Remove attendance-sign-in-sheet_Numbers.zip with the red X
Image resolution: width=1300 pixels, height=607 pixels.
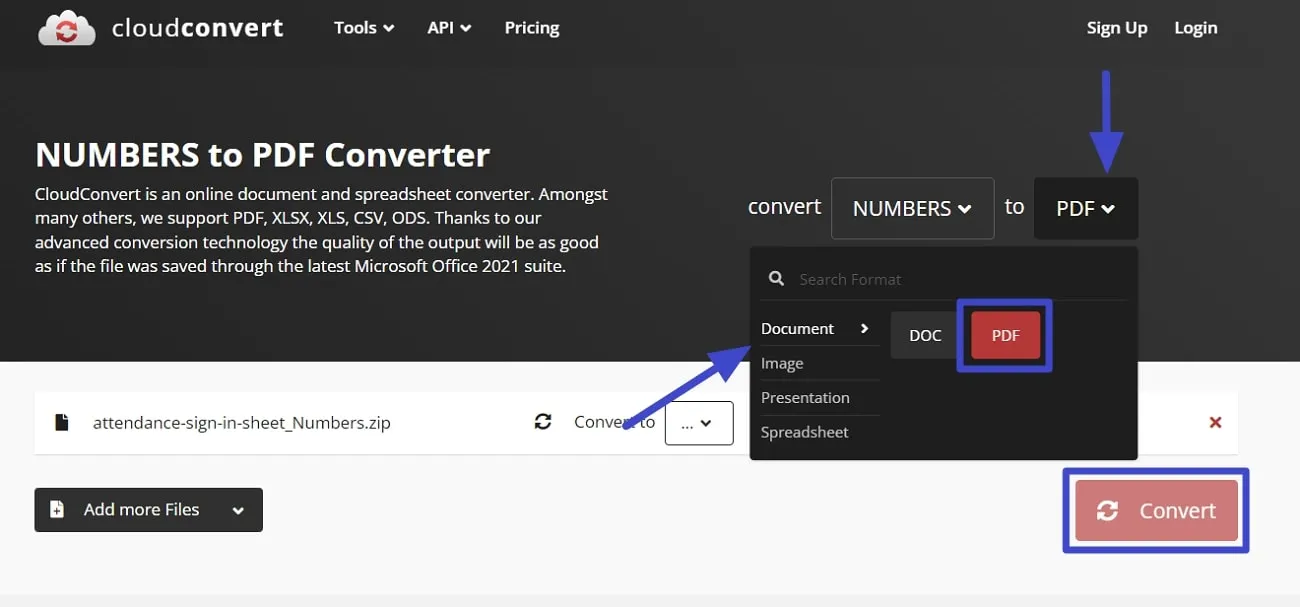[x=1215, y=422]
